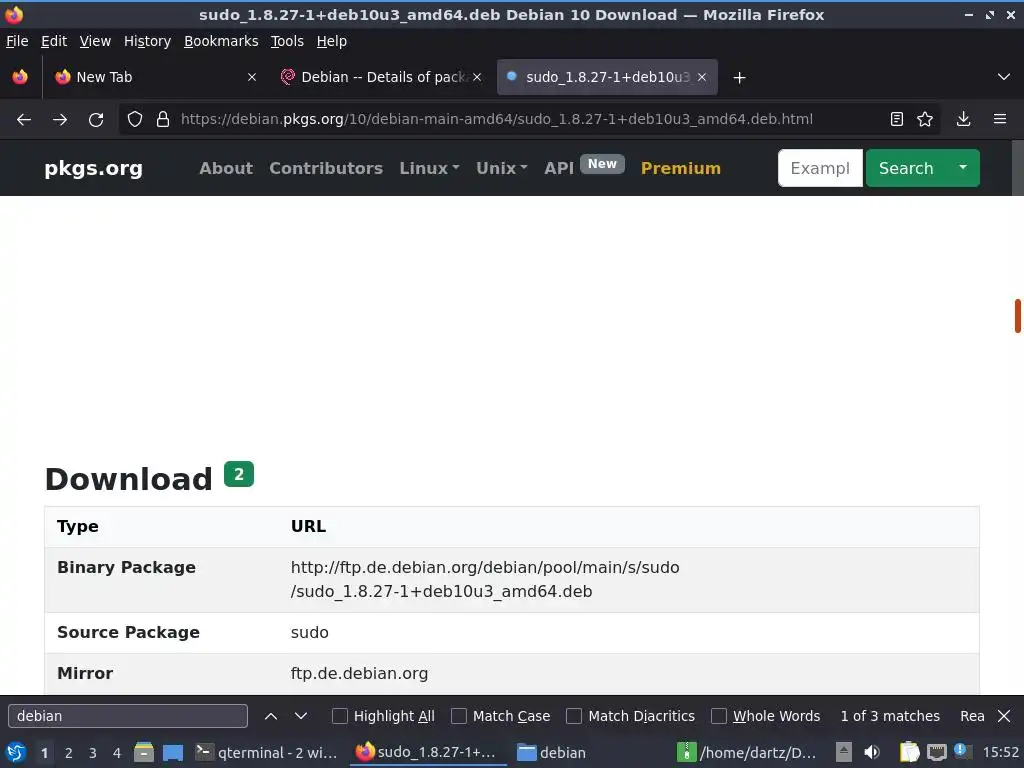The height and width of the screenshot is (768, 1024).
Task: Find next match arrow
Action: tap(300, 716)
